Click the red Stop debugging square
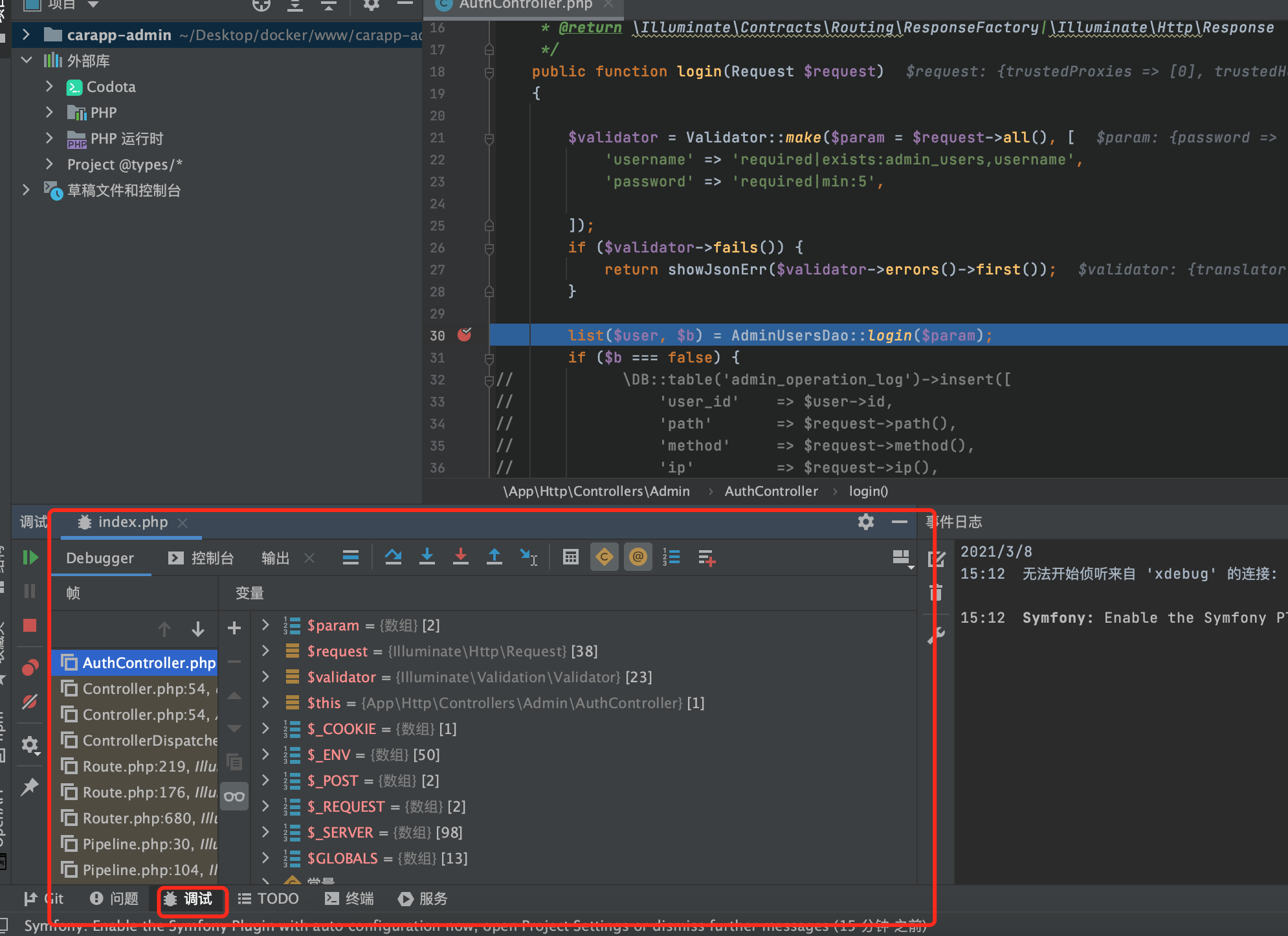The height and width of the screenshot is (936, 1288). coord(30,625)
